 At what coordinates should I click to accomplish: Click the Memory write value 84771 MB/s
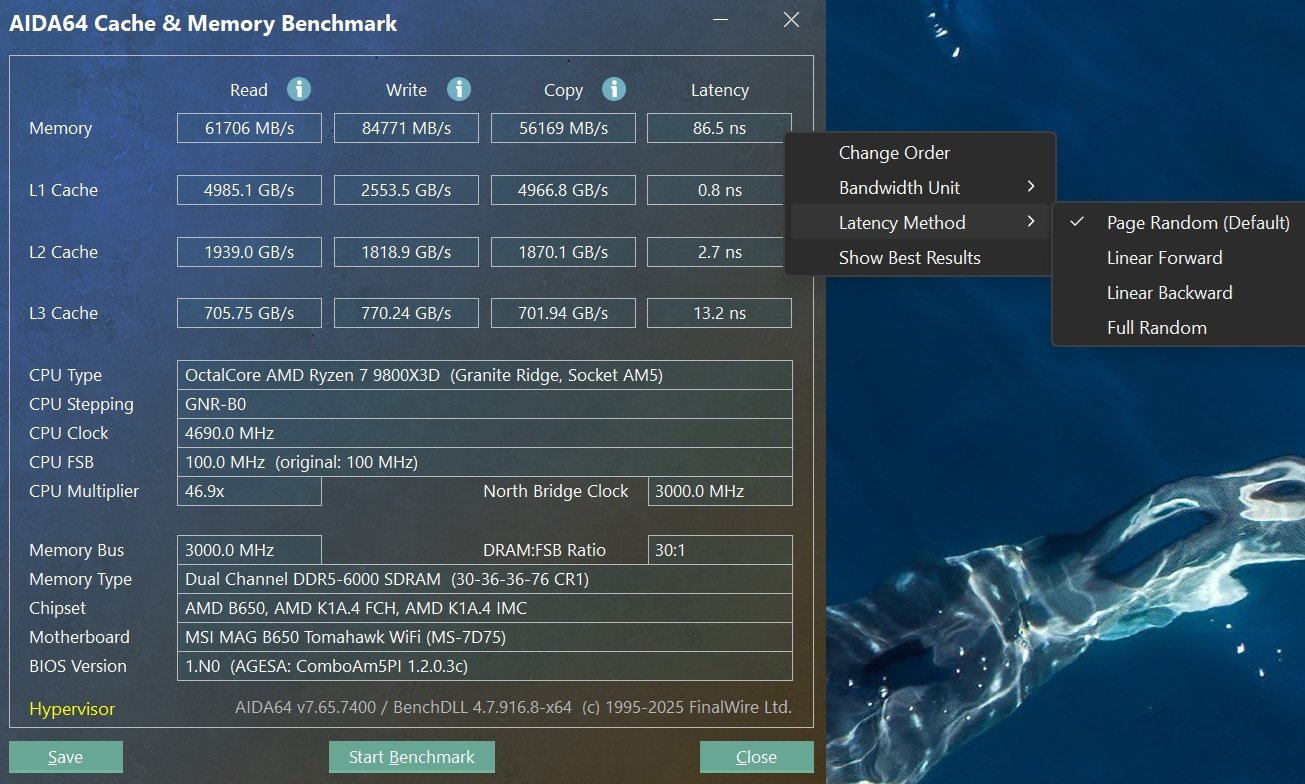tap(406, 128)
